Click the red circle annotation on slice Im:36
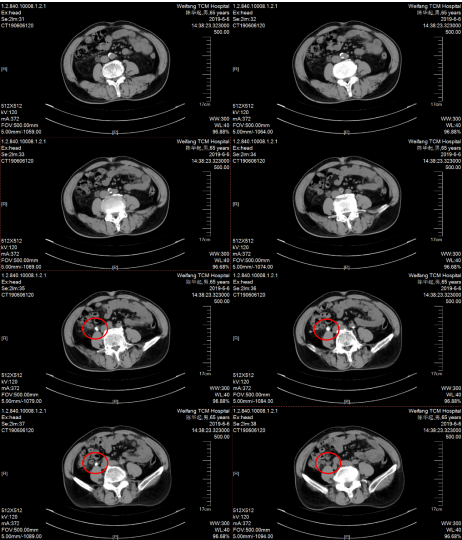This screenshot has height=540, width=462. click(x=327, y=330)
